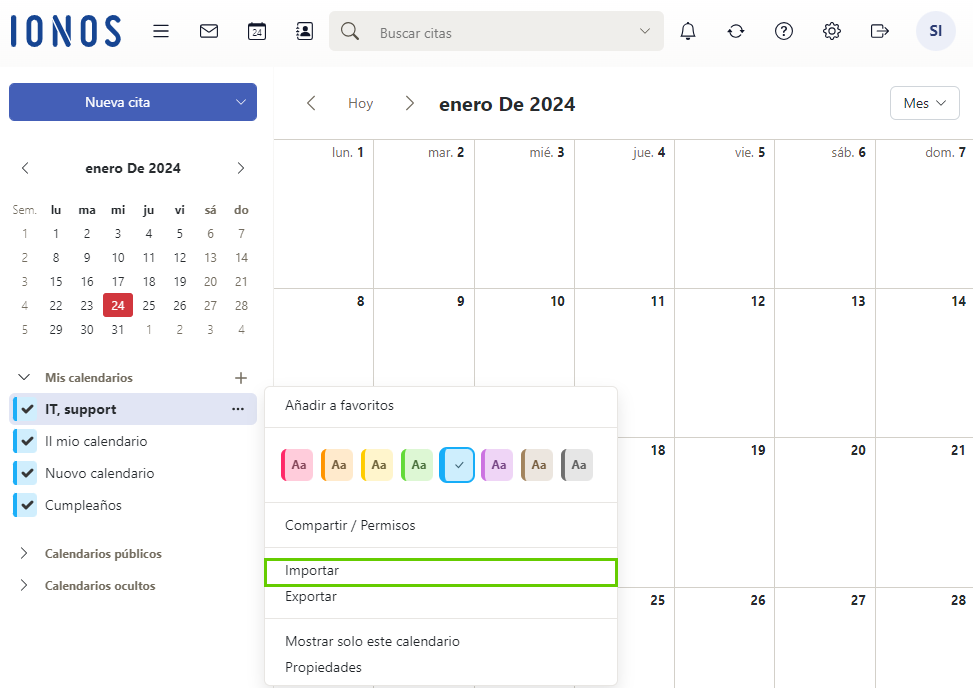Open the mail envelope icon
Screen dimensions: 973x688
[x=208, y=31]
